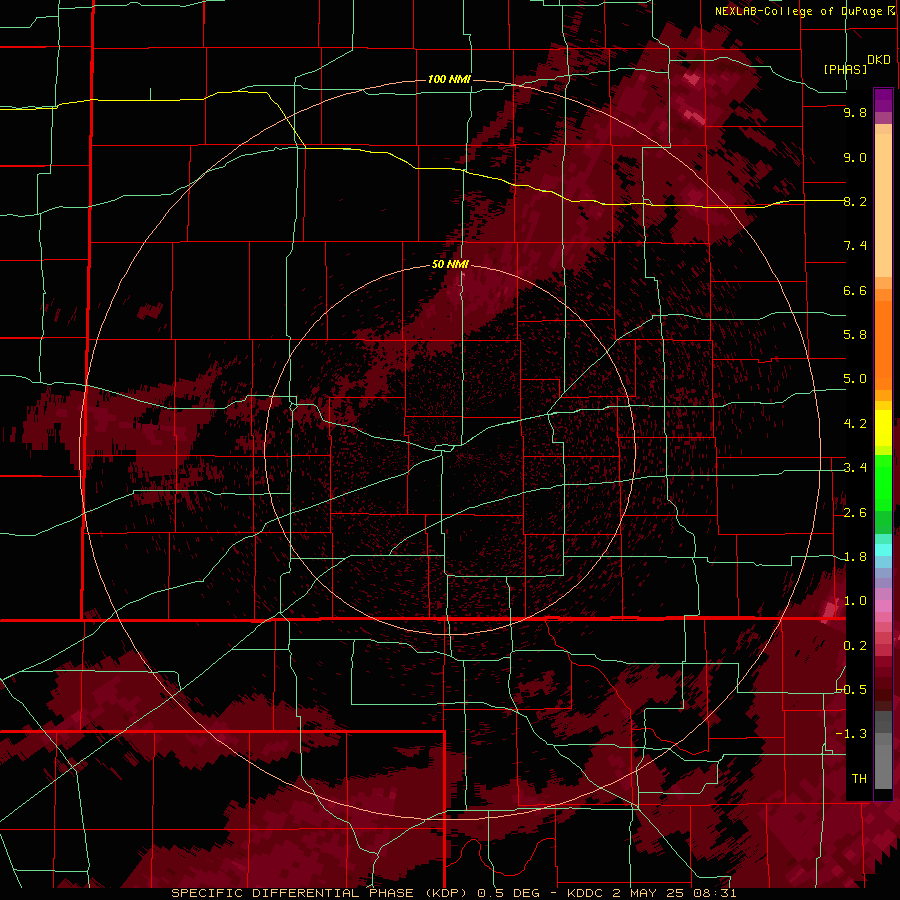Pick the light peach band of color bar
The width and height of the screenshot is (900, 900).
tap(883, 205)
